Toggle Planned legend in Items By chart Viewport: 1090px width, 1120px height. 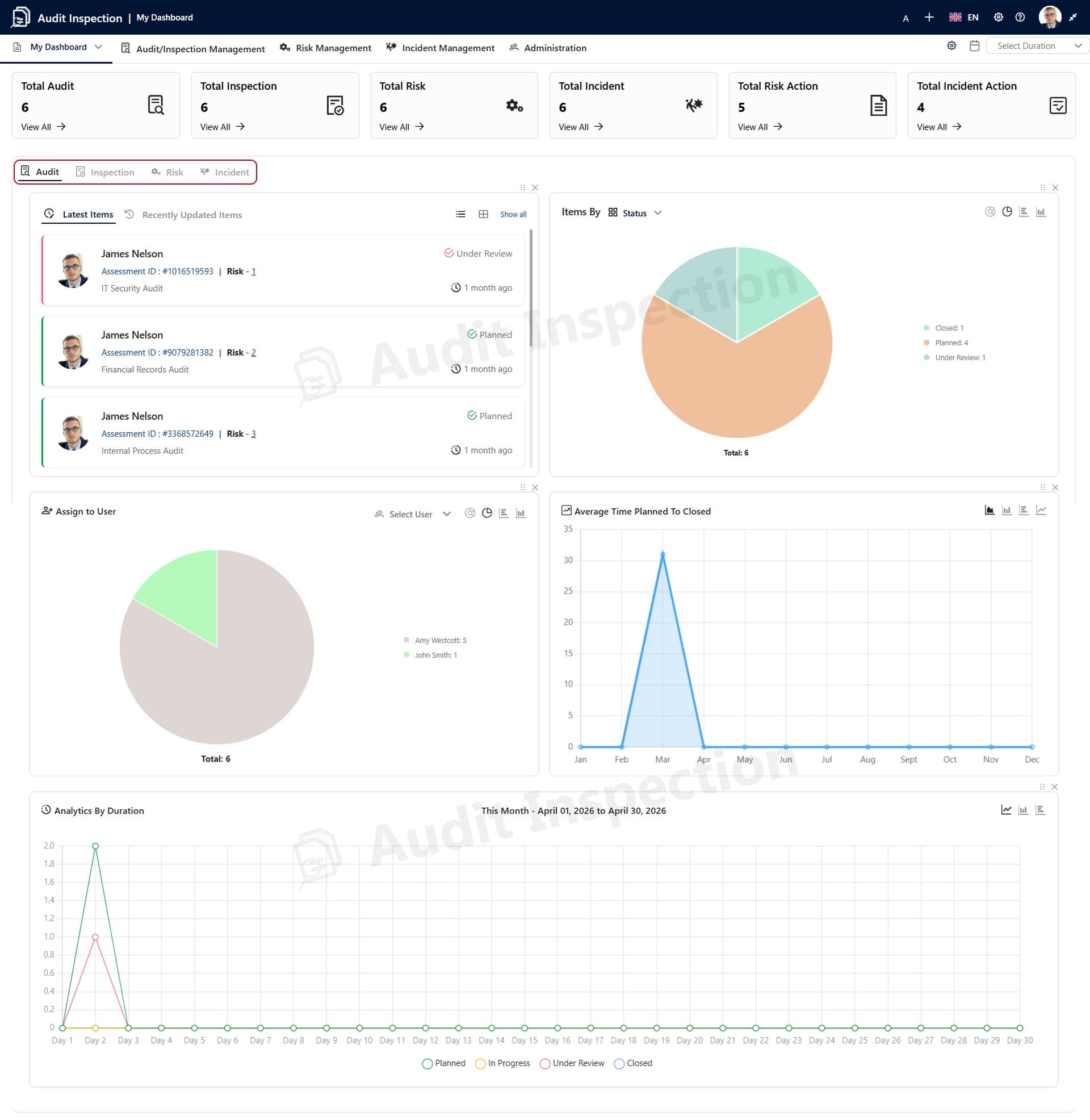[946, 343]
